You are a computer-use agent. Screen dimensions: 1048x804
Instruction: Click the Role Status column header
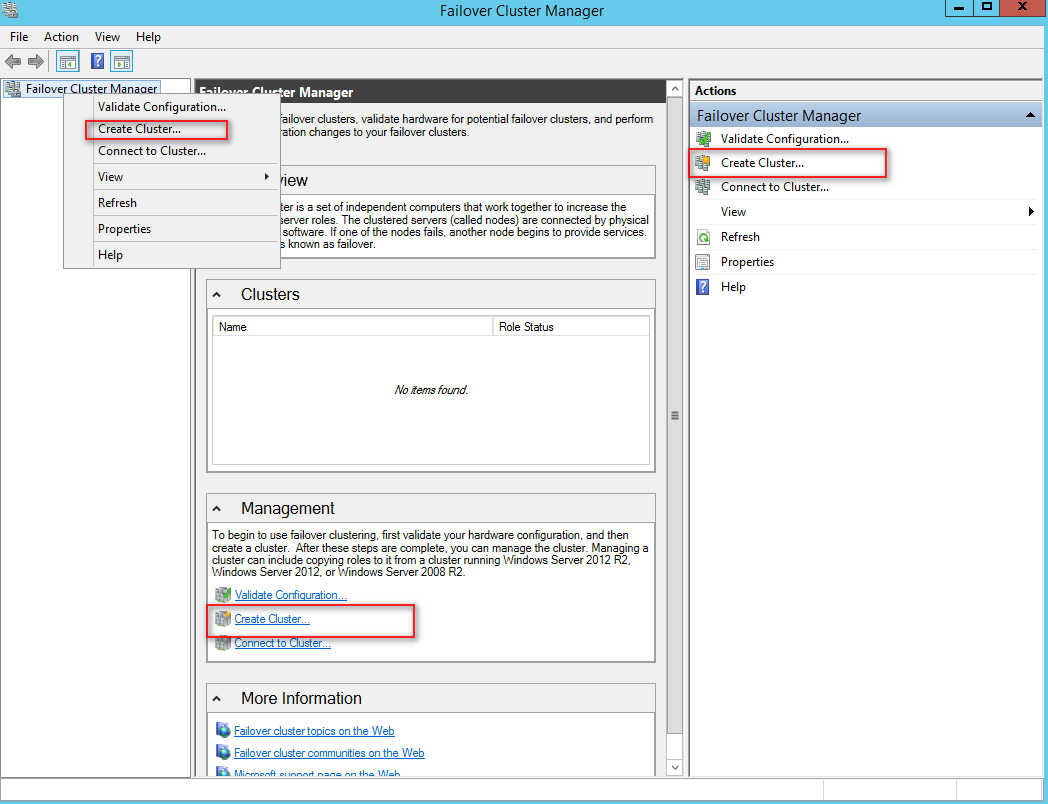tap(571, 327)
